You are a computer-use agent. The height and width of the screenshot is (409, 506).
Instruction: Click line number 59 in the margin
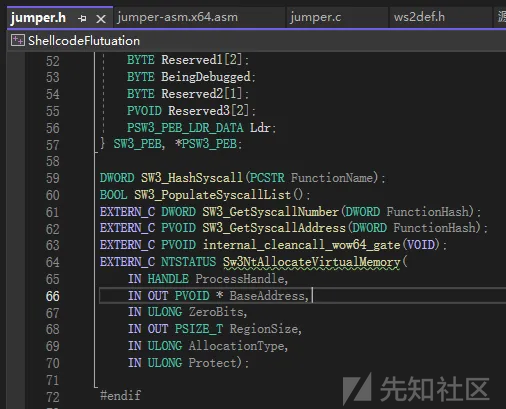[53, 178]
